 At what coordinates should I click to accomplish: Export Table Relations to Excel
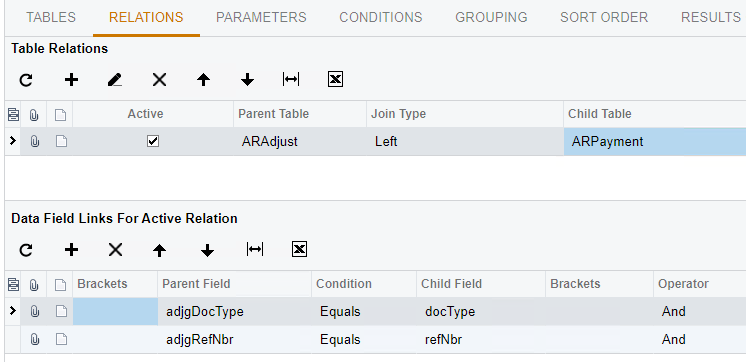pos(335,79)
